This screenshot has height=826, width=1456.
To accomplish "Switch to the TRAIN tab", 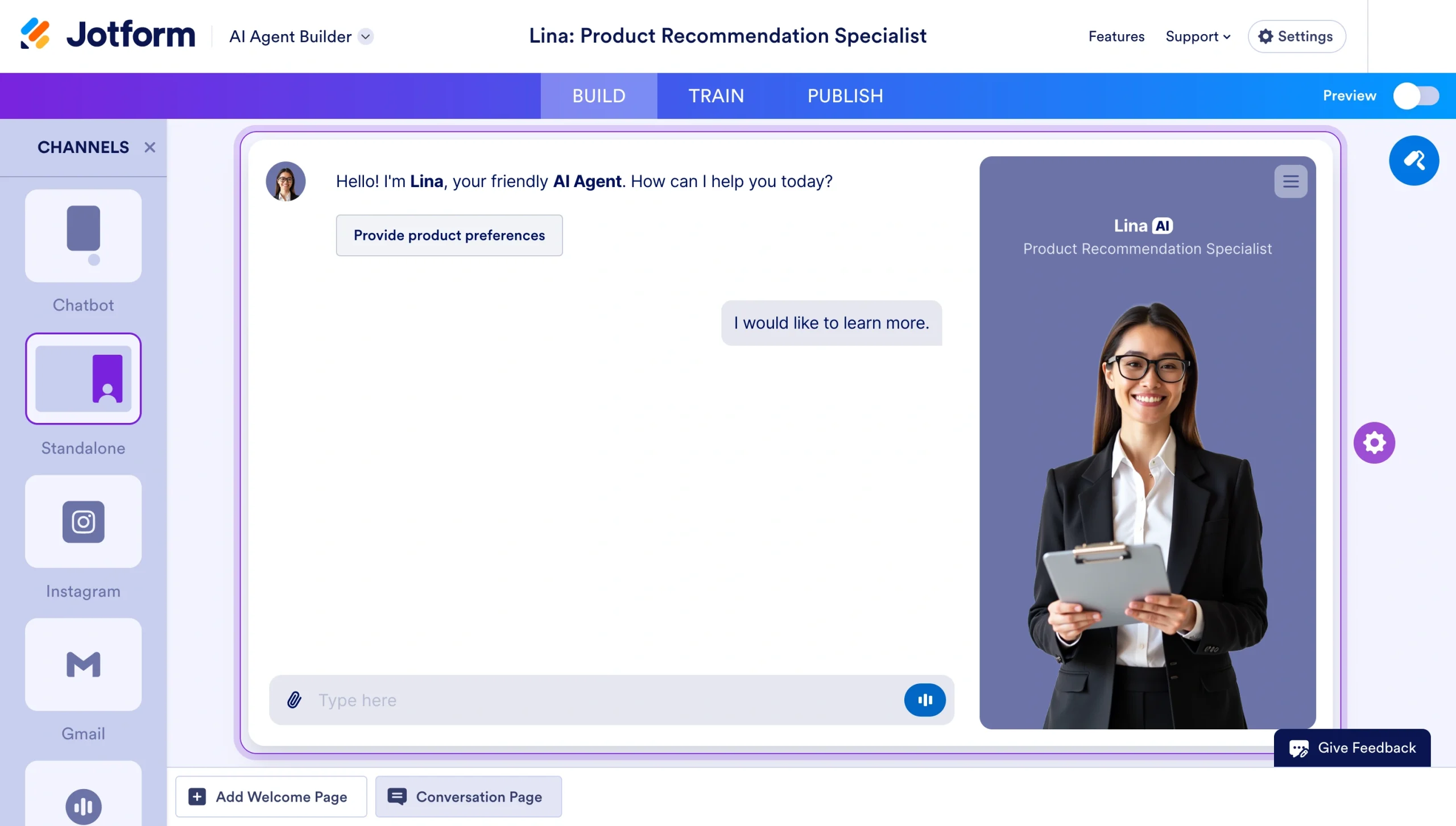I will click(x=716, y=96).
